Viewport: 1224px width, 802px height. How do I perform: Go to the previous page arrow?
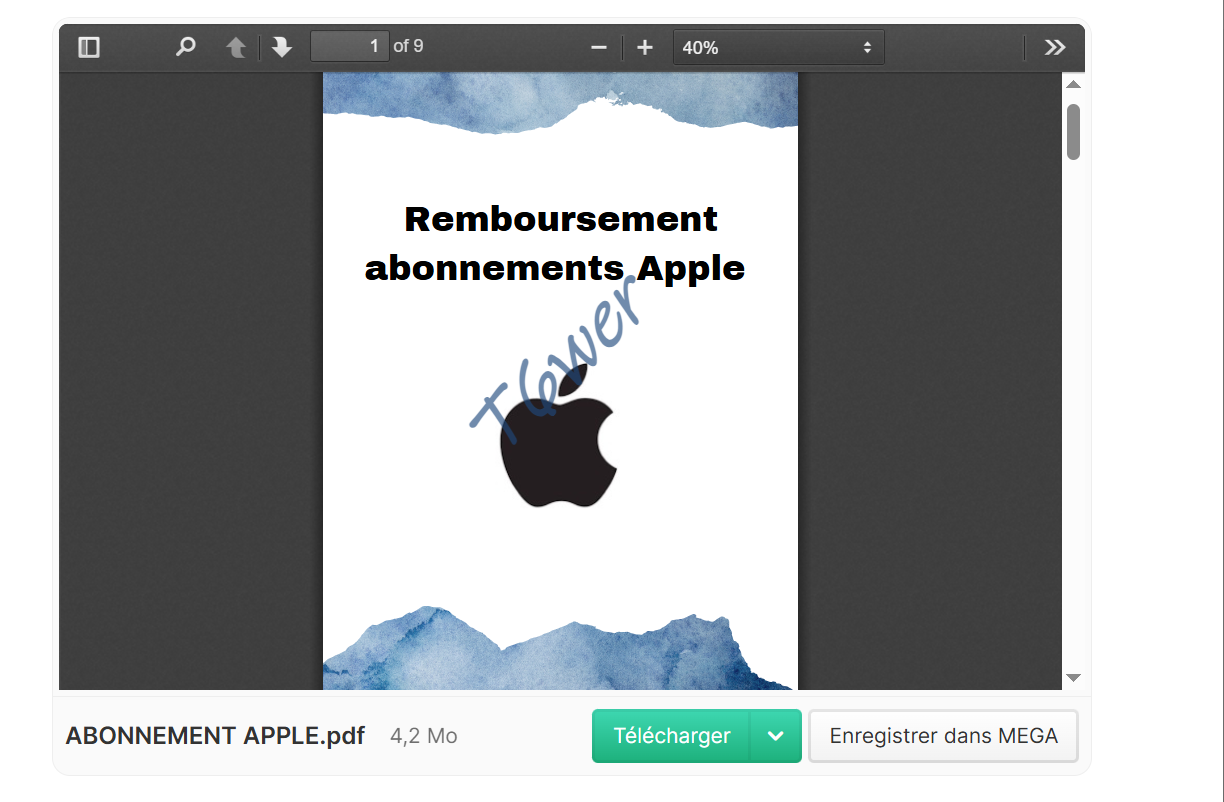236,47
